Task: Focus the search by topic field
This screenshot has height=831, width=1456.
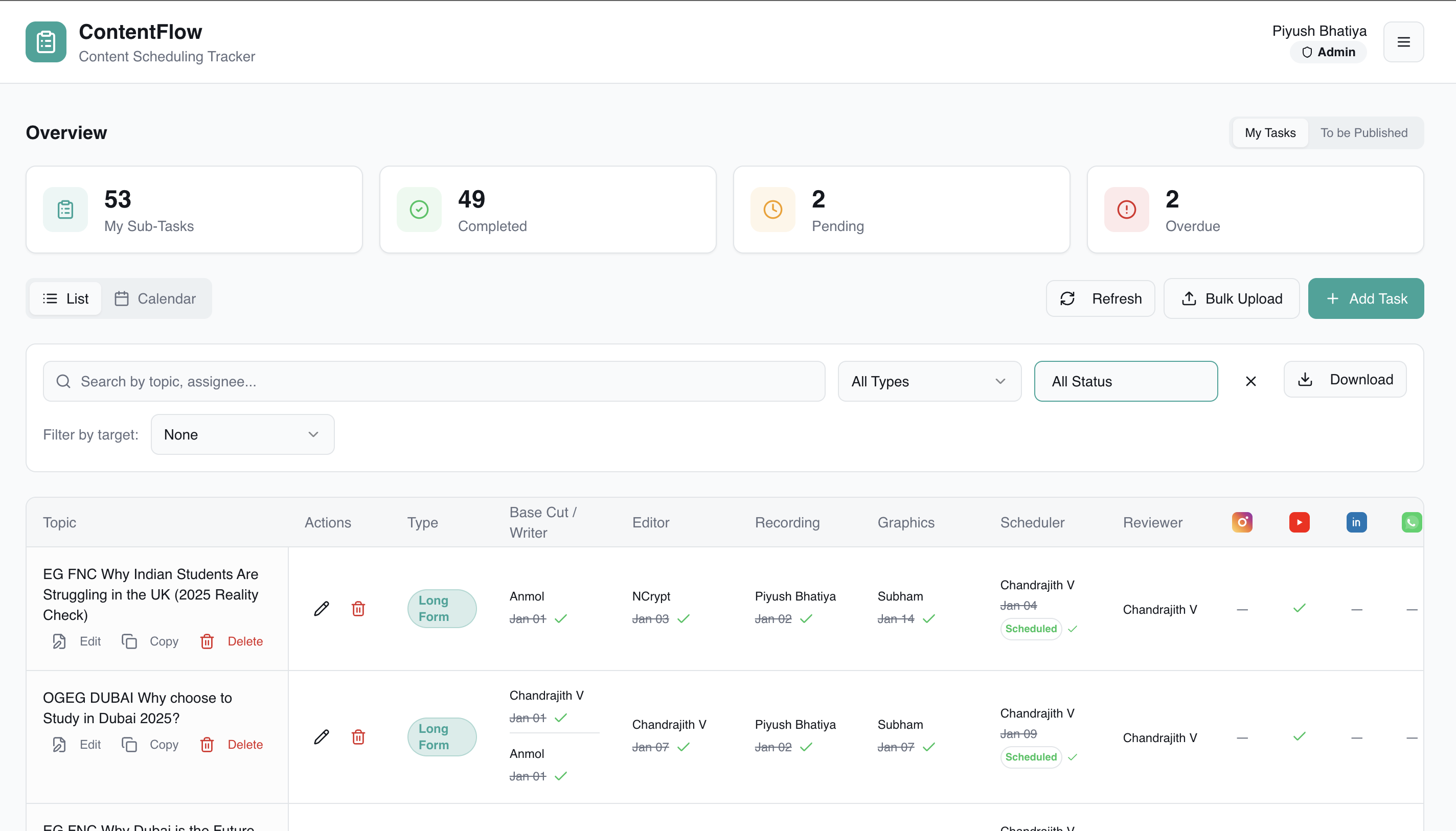Action: (434, 381)
